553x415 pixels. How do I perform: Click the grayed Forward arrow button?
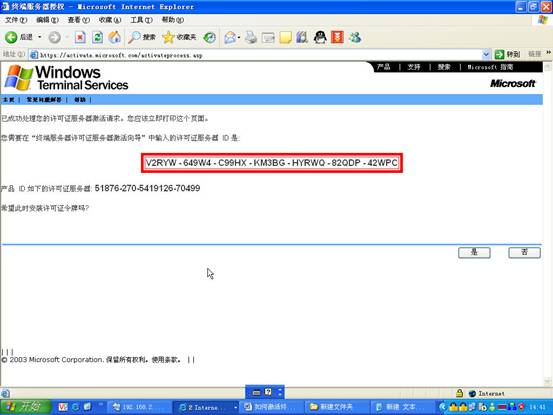pyautogui.click(x=54, y=37)
